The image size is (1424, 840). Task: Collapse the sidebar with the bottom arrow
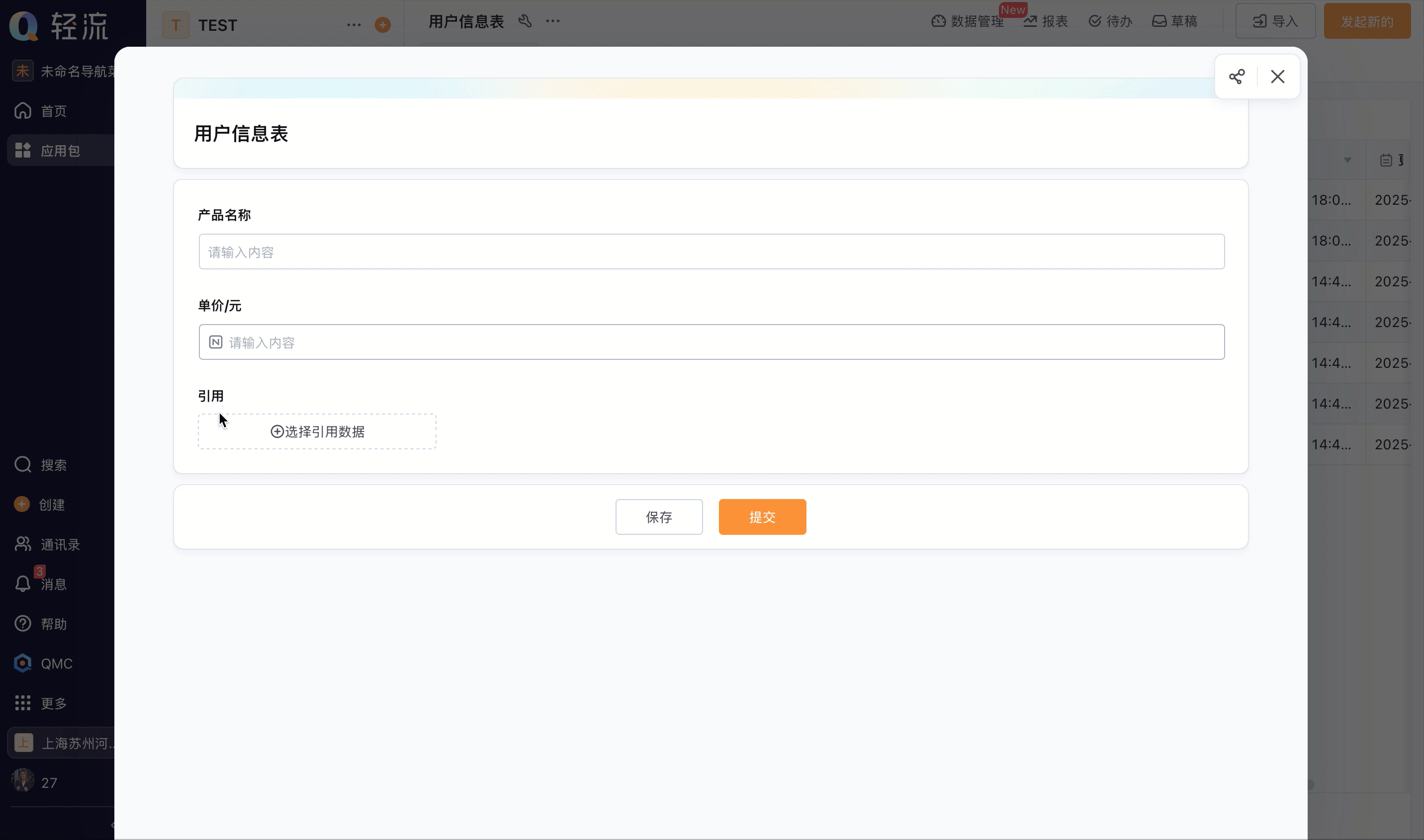(x=113, y=825)
